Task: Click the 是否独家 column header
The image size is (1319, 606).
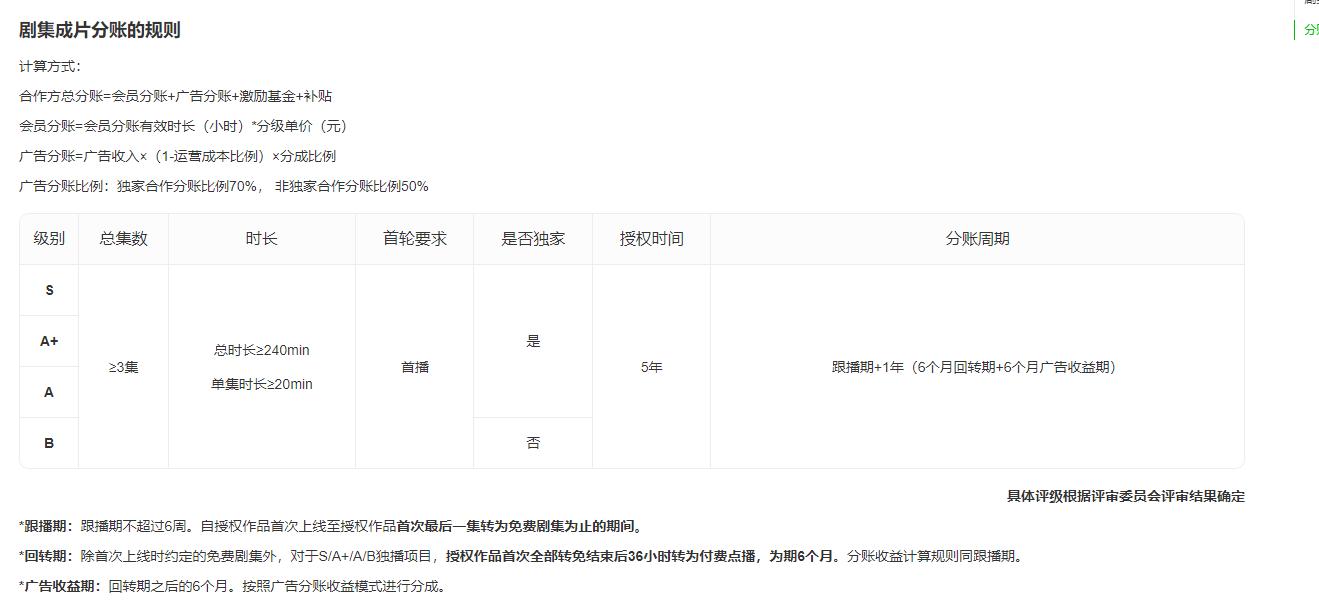Action: click(533, 238)
